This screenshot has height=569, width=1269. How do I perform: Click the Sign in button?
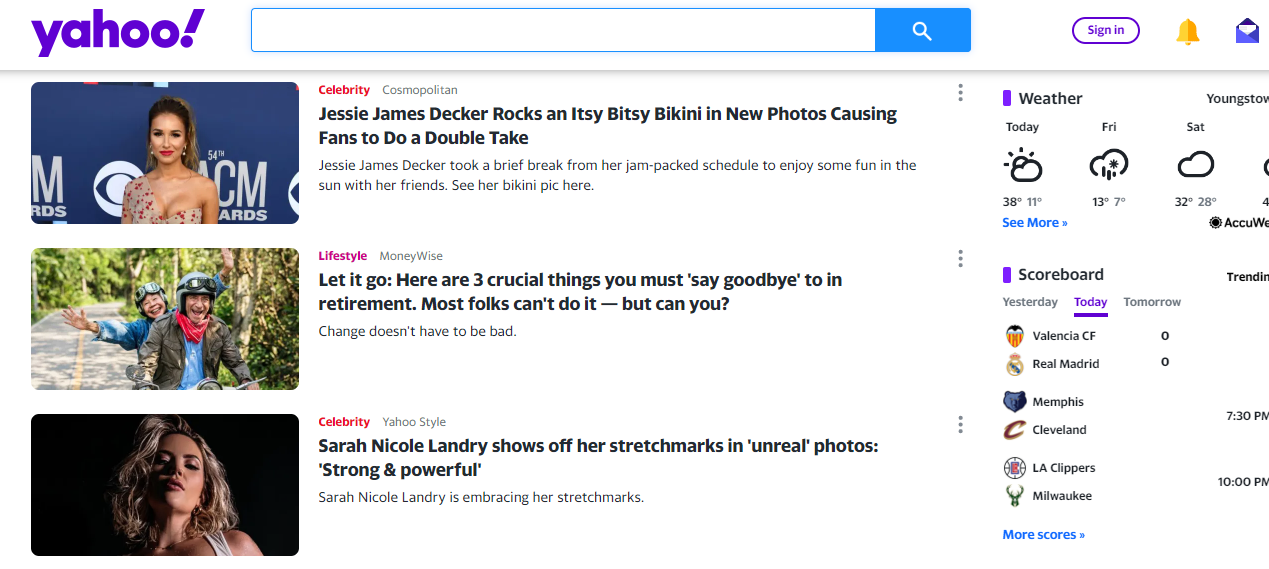click(1105, 30)
